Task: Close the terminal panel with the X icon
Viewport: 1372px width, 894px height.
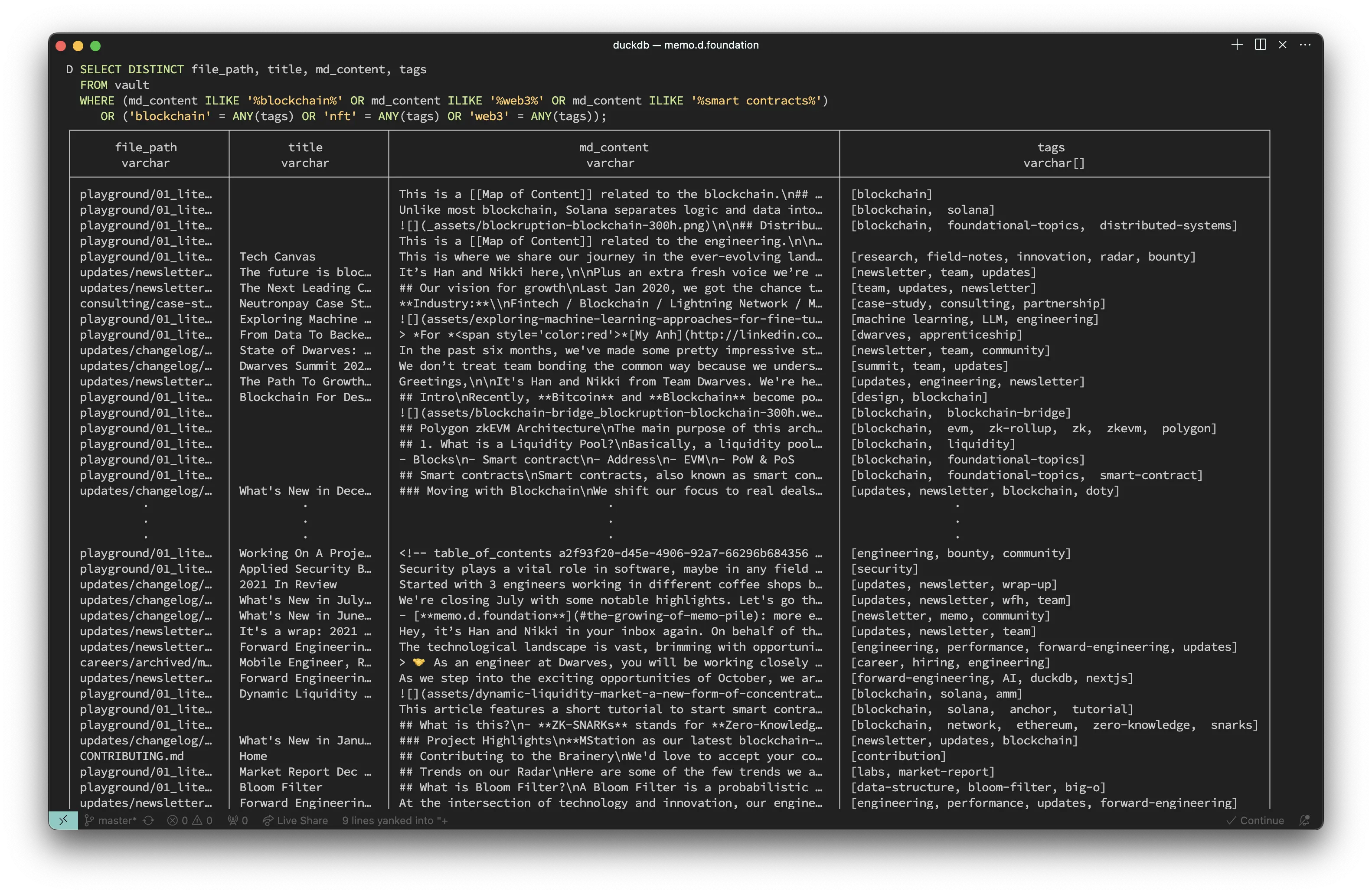Action: point(1283,45)
